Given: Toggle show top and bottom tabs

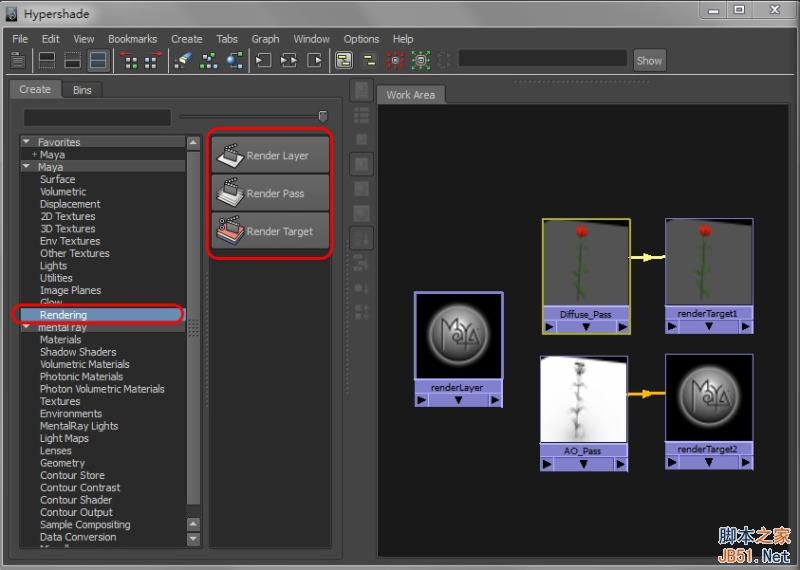Looking at the screenshot, I should (98, 61).
